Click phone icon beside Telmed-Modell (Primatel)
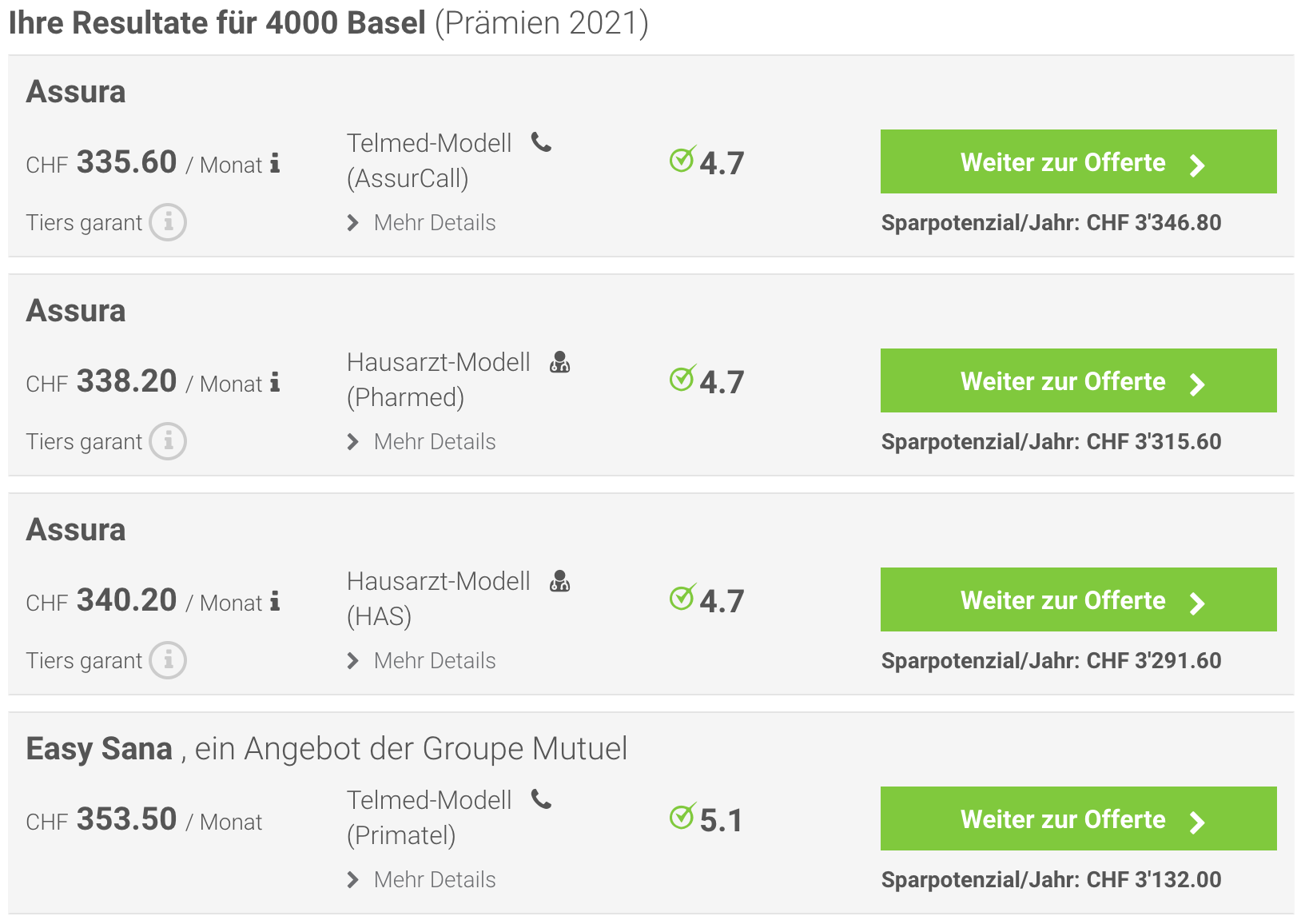The height and width of the screenshot is (924, 1301). tap(542, 799)
